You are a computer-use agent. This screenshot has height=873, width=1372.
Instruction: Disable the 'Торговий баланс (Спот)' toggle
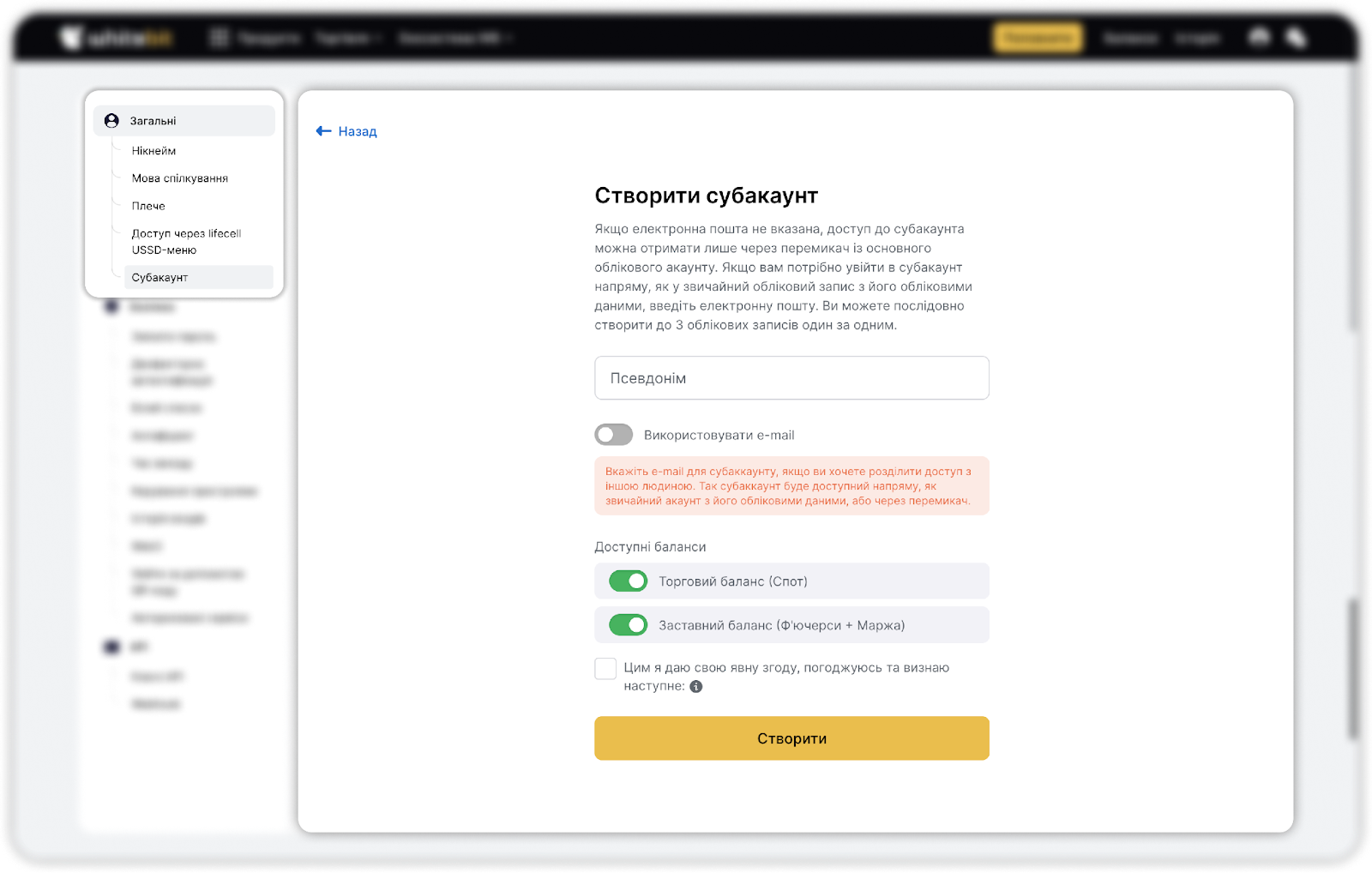click(628, 581)
